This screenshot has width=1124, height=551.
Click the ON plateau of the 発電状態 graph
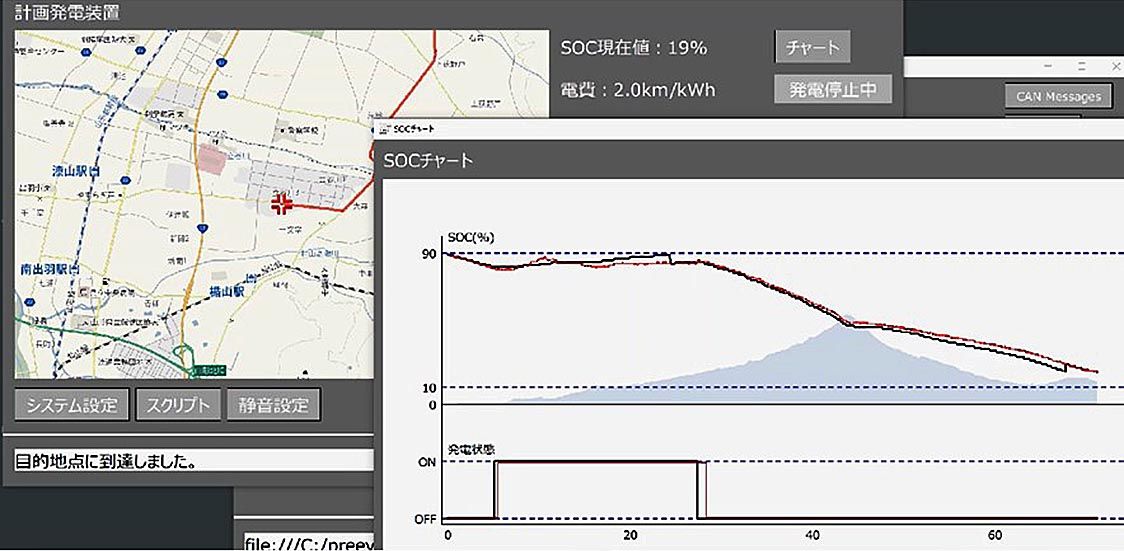[596, 461]
